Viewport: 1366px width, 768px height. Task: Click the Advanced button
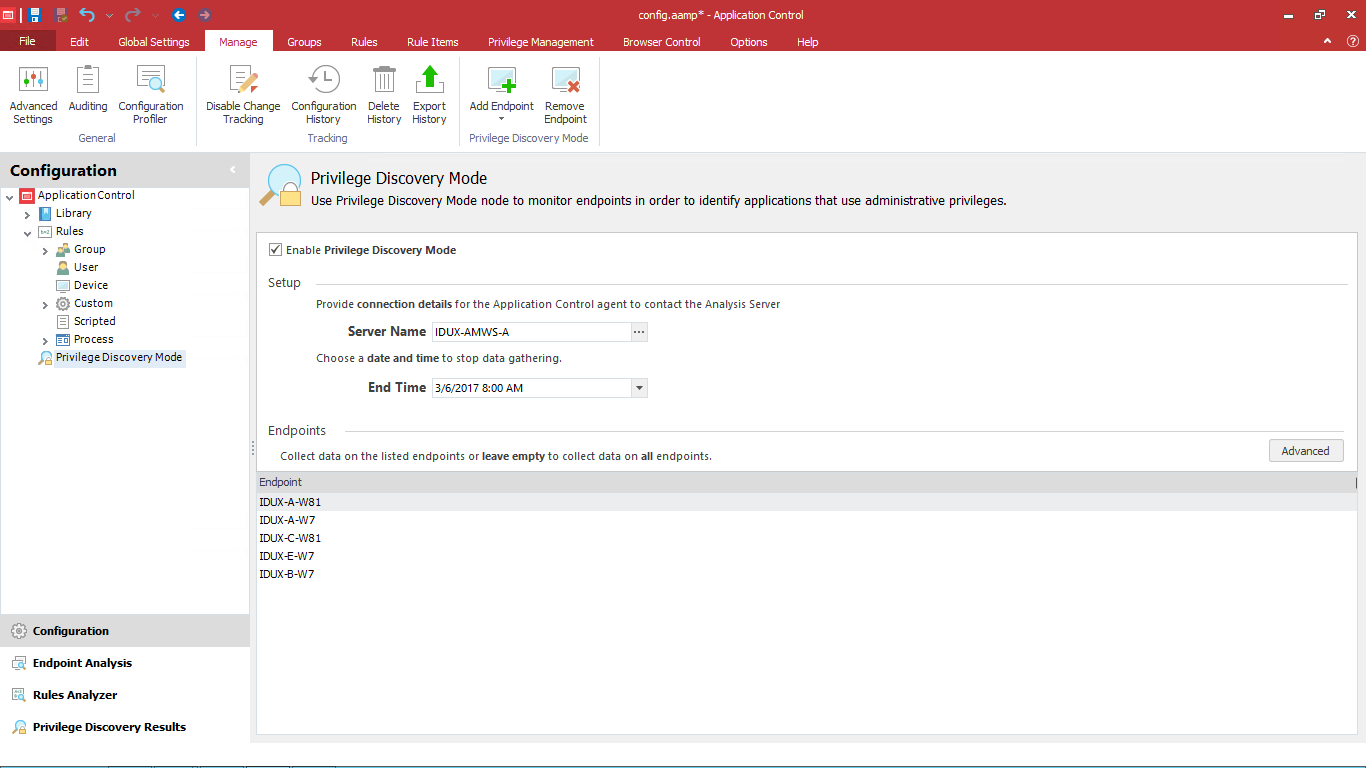[1305, 451]
